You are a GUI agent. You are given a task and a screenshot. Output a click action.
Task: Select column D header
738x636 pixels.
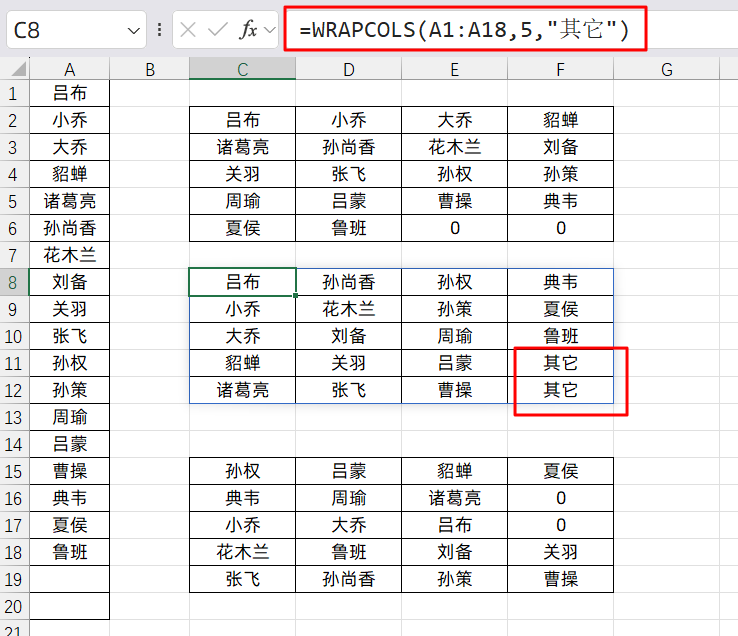[x=348, y=70]
